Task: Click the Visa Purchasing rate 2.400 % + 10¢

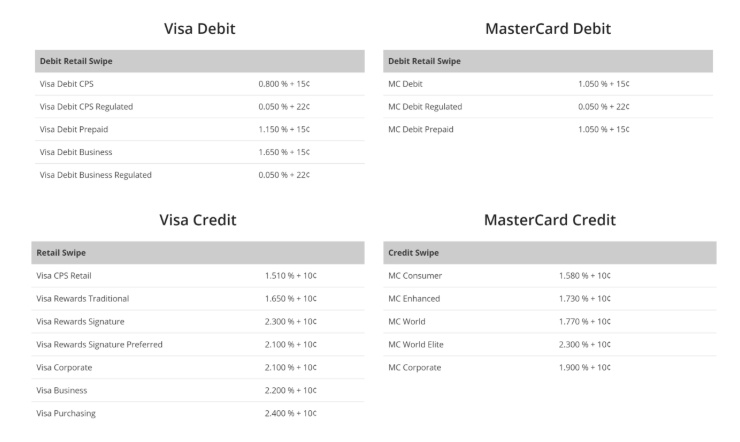Action: pos(293,413)
